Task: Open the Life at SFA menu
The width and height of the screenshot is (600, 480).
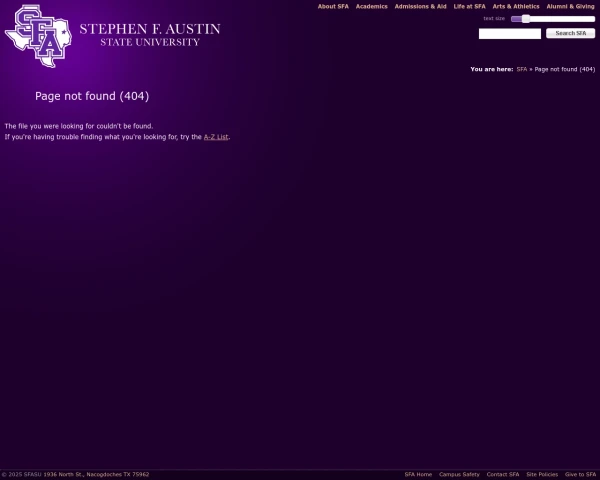Action: coord(470,7)
